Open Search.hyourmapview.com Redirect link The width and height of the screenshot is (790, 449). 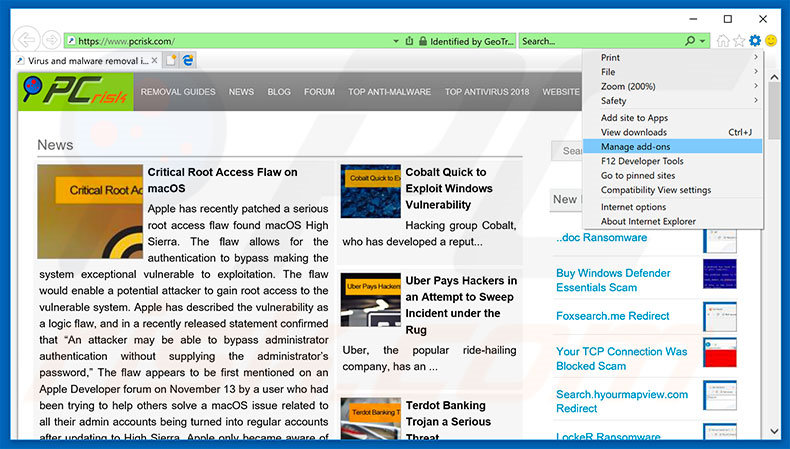(622, 401)
